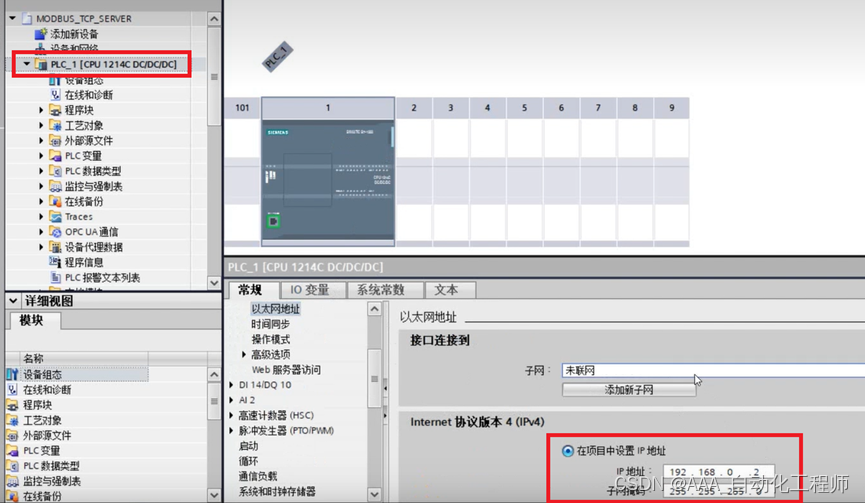
Task: Click the PLC 变量 icon in detail view list
Action: (x=12, y=451)
